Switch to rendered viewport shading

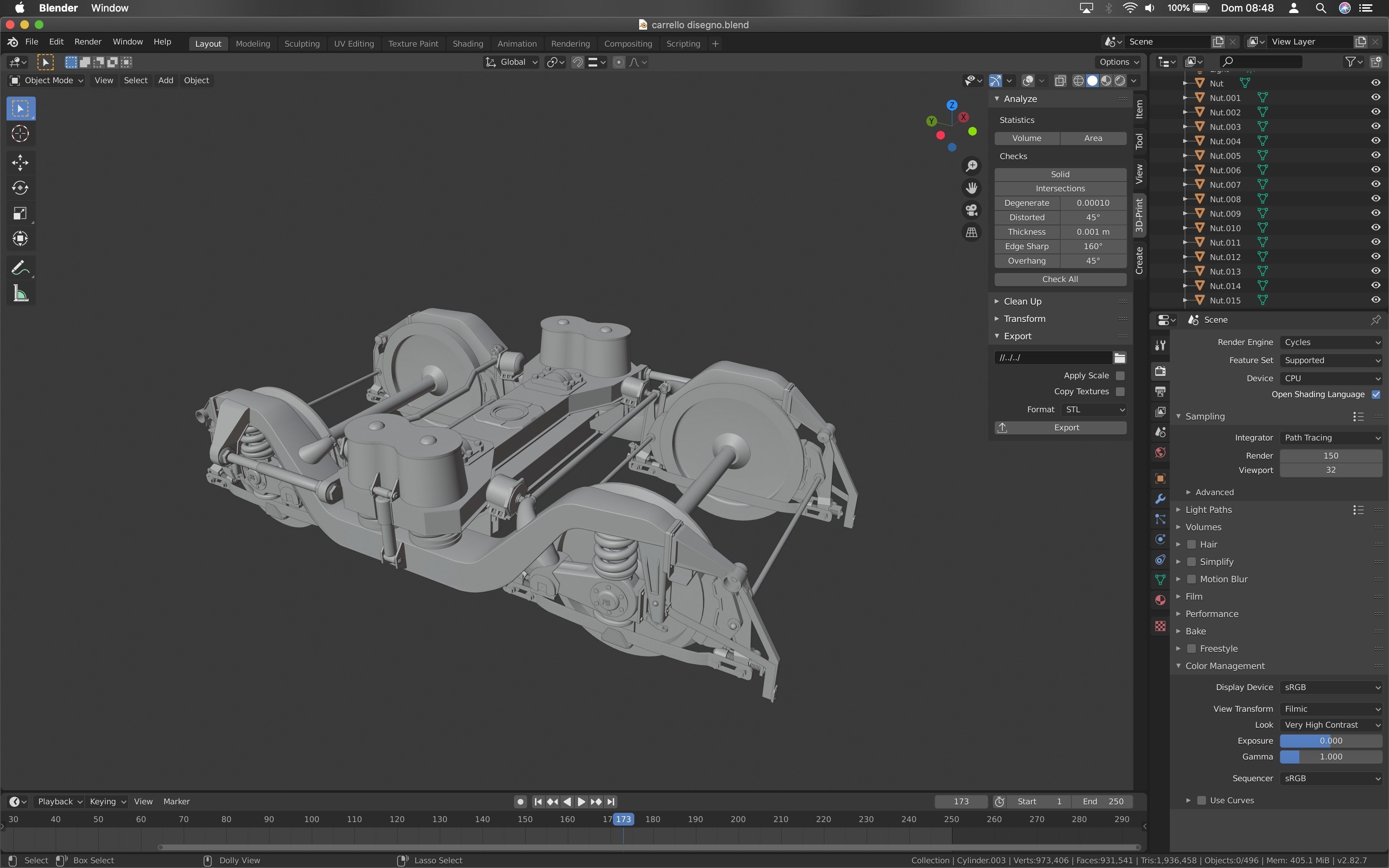[x=1120, y=81]
